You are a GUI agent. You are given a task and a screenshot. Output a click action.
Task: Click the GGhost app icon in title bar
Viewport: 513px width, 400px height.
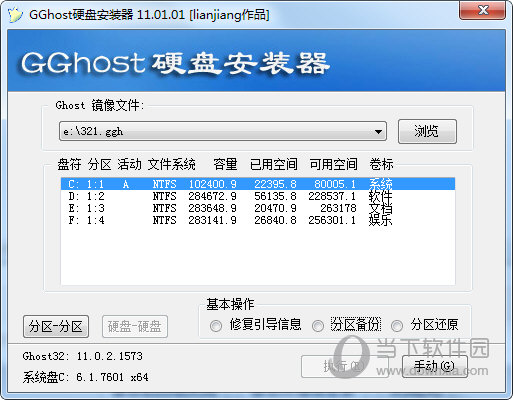(14, 15)
